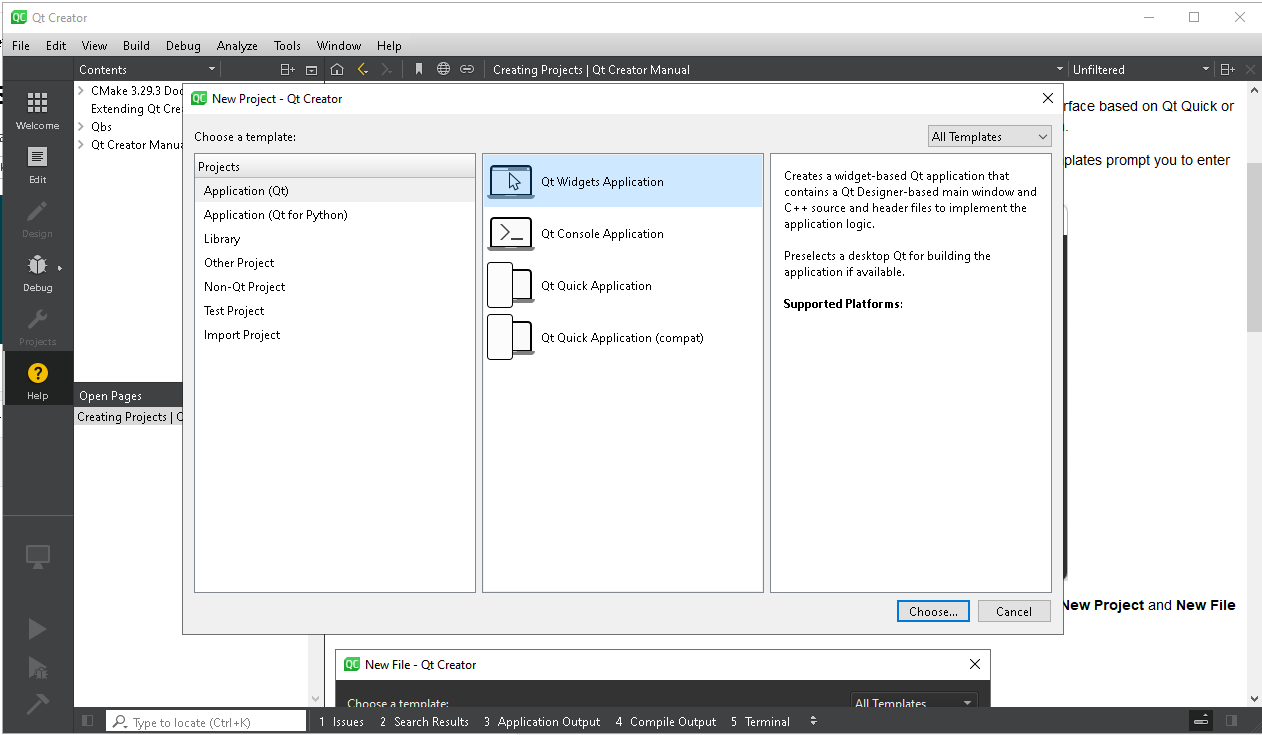This screenshot has width=1262, height=735.
Task: Click the green Run triangle button
Action: pyautogui.click(x=37, y=629)
